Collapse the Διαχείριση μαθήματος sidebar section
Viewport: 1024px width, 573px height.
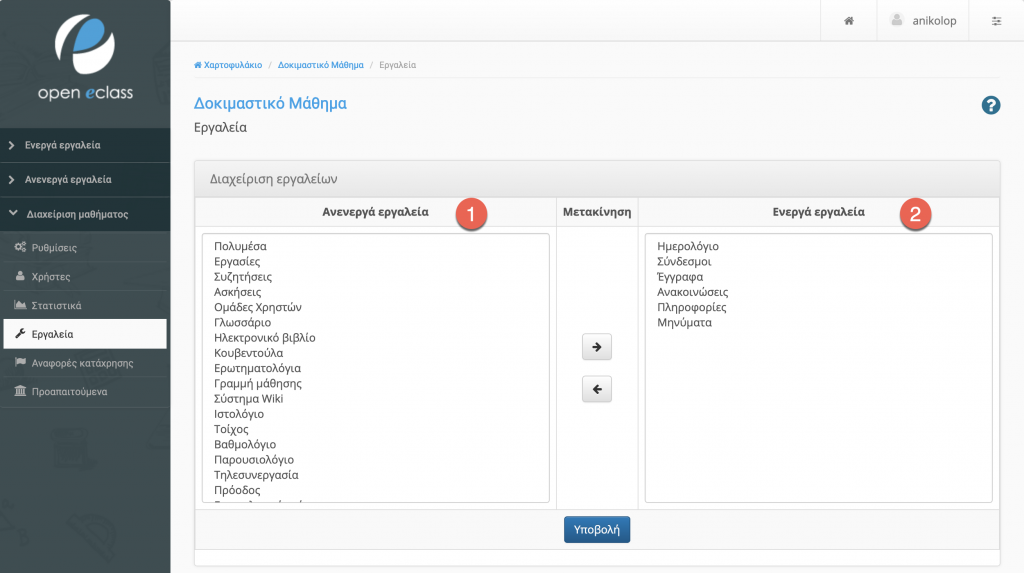tap(76, 214)
